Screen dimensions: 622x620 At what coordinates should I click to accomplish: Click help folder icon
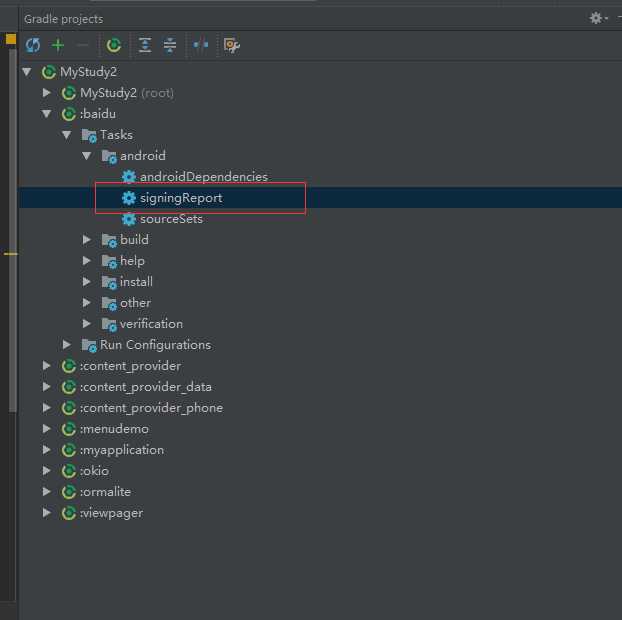109,261
